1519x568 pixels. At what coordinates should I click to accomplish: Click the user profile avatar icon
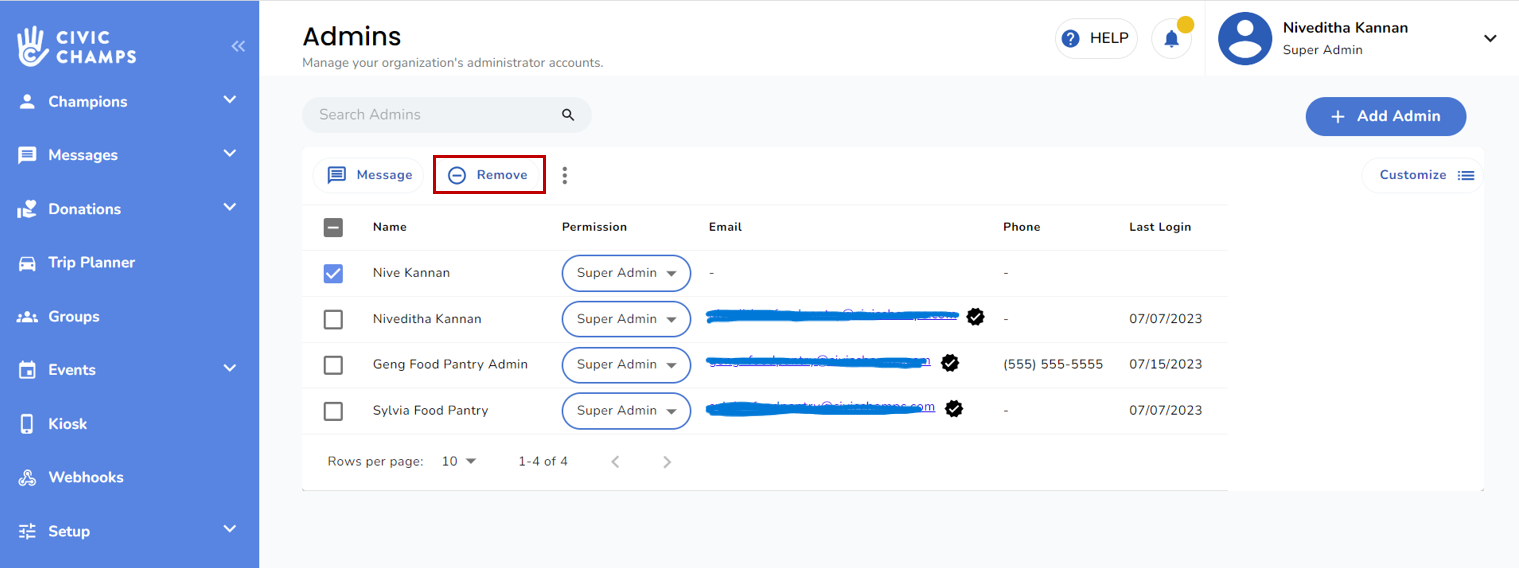[x=1244, y=39]
